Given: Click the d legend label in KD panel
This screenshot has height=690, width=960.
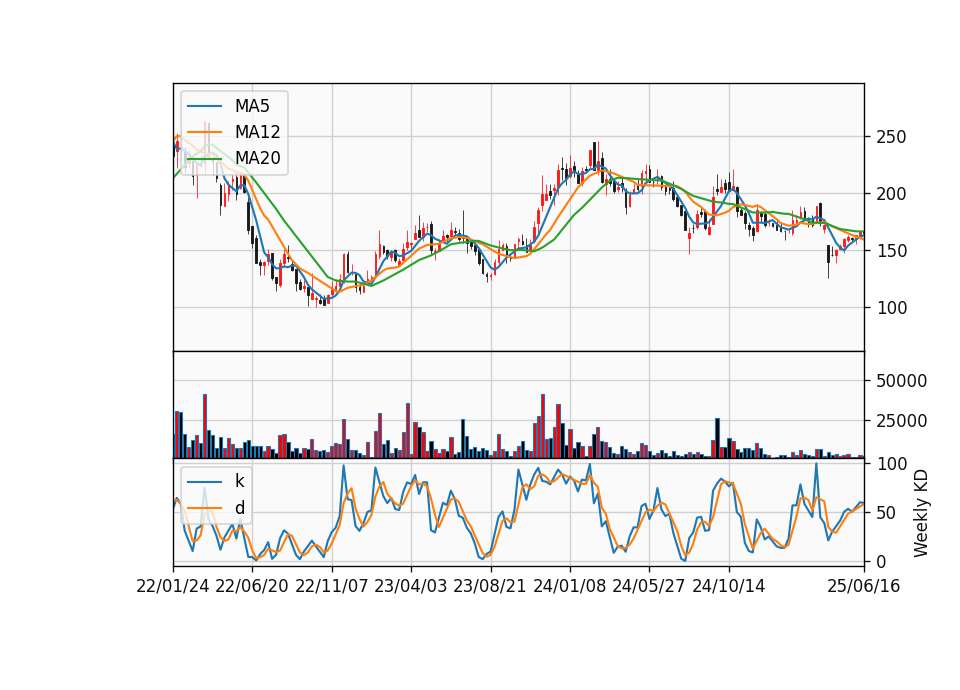Looking at the screenshot, I should click(240, 508).
